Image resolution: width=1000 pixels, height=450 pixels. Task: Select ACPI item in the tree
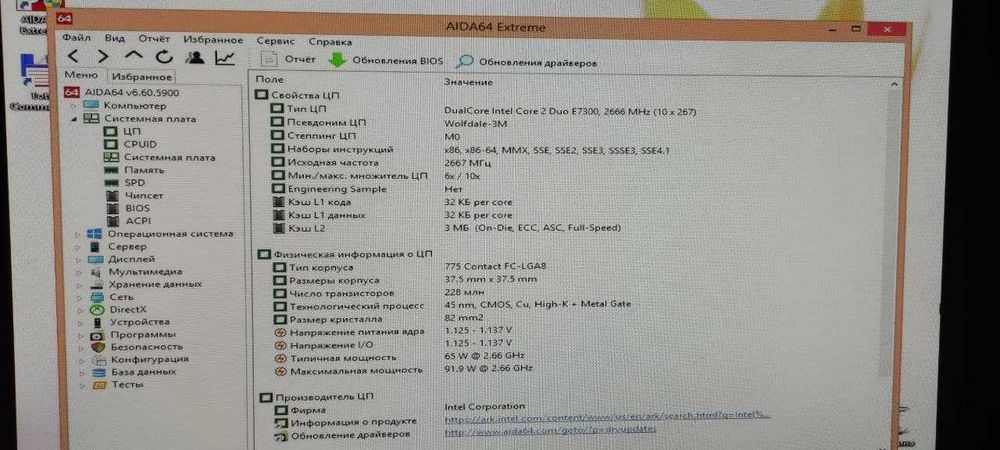pyautogui.click(x=128, y=221)
